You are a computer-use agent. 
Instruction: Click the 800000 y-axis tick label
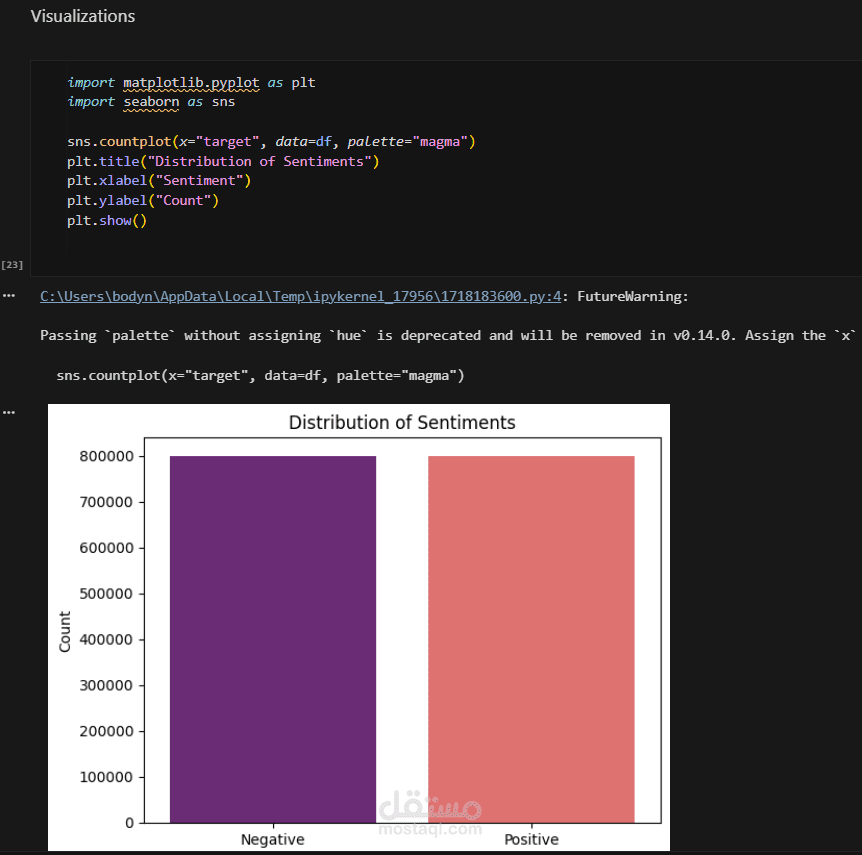click(107, 457)
